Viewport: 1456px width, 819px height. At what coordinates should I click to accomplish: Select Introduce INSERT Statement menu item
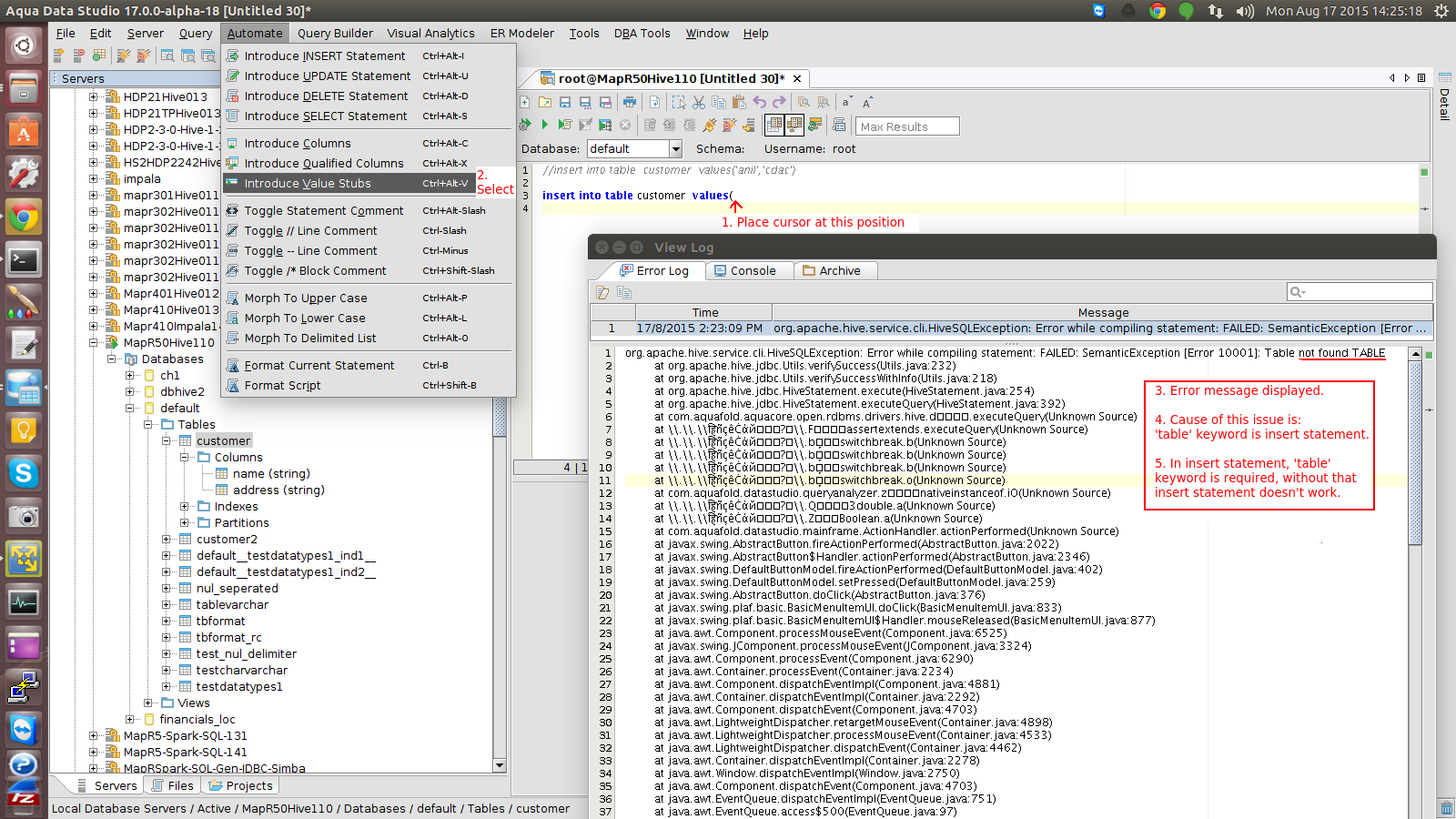[x=369, y=56]
